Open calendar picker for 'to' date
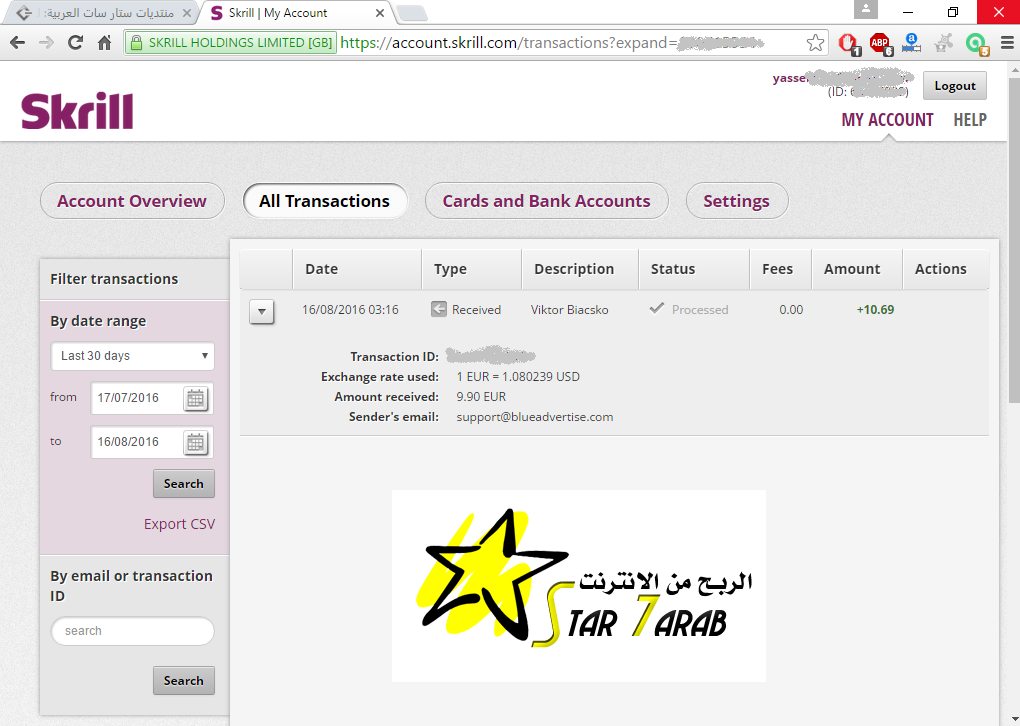 tap(196, 442)
